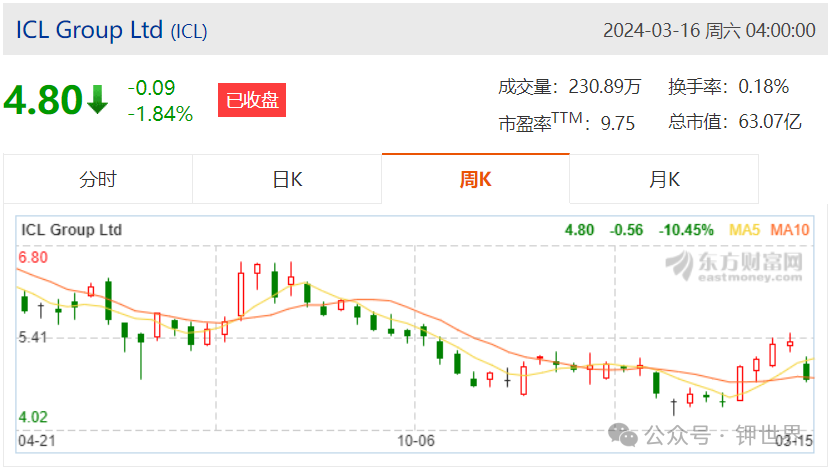The height and width of the screenshot is (468, 829).
Task: Click the MA5 indicator label
Action: point(744,230)
